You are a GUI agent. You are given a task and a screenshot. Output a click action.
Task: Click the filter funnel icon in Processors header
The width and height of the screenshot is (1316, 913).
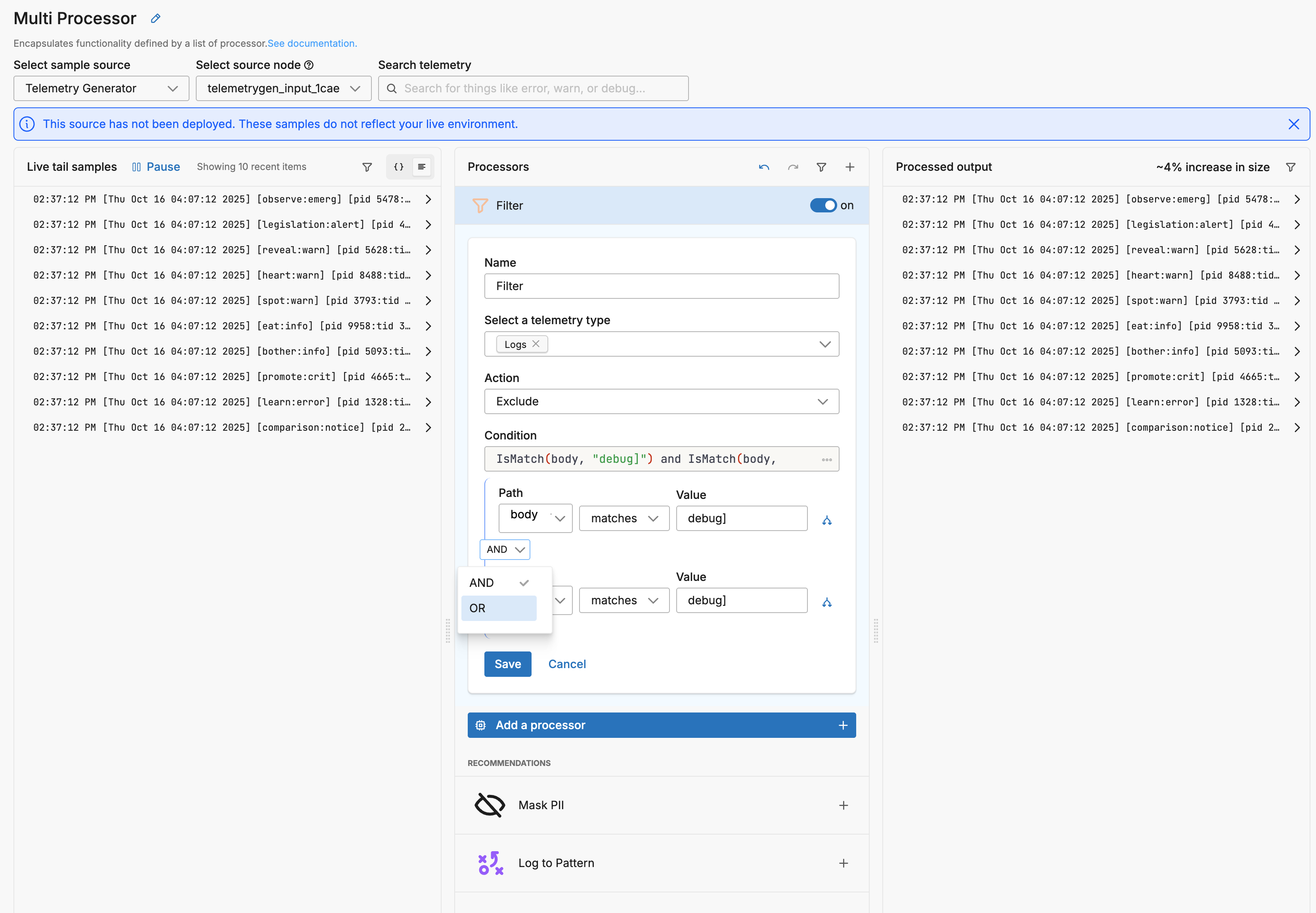821,167
